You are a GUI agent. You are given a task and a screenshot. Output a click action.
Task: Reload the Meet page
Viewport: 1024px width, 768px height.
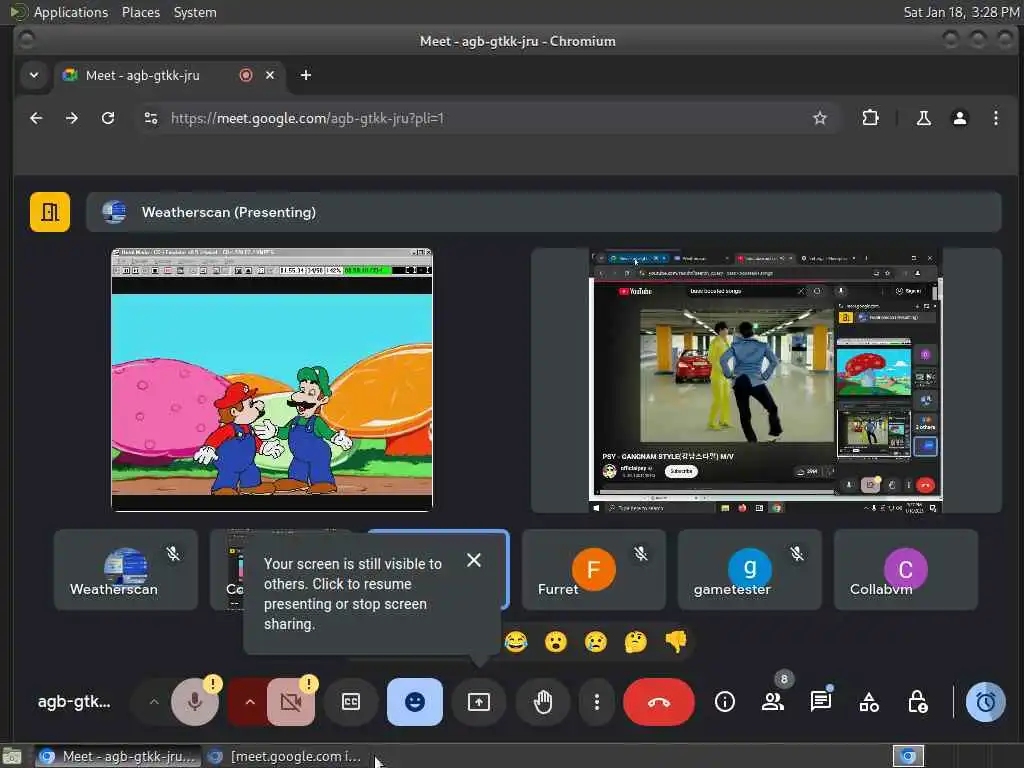coord(108,118)
